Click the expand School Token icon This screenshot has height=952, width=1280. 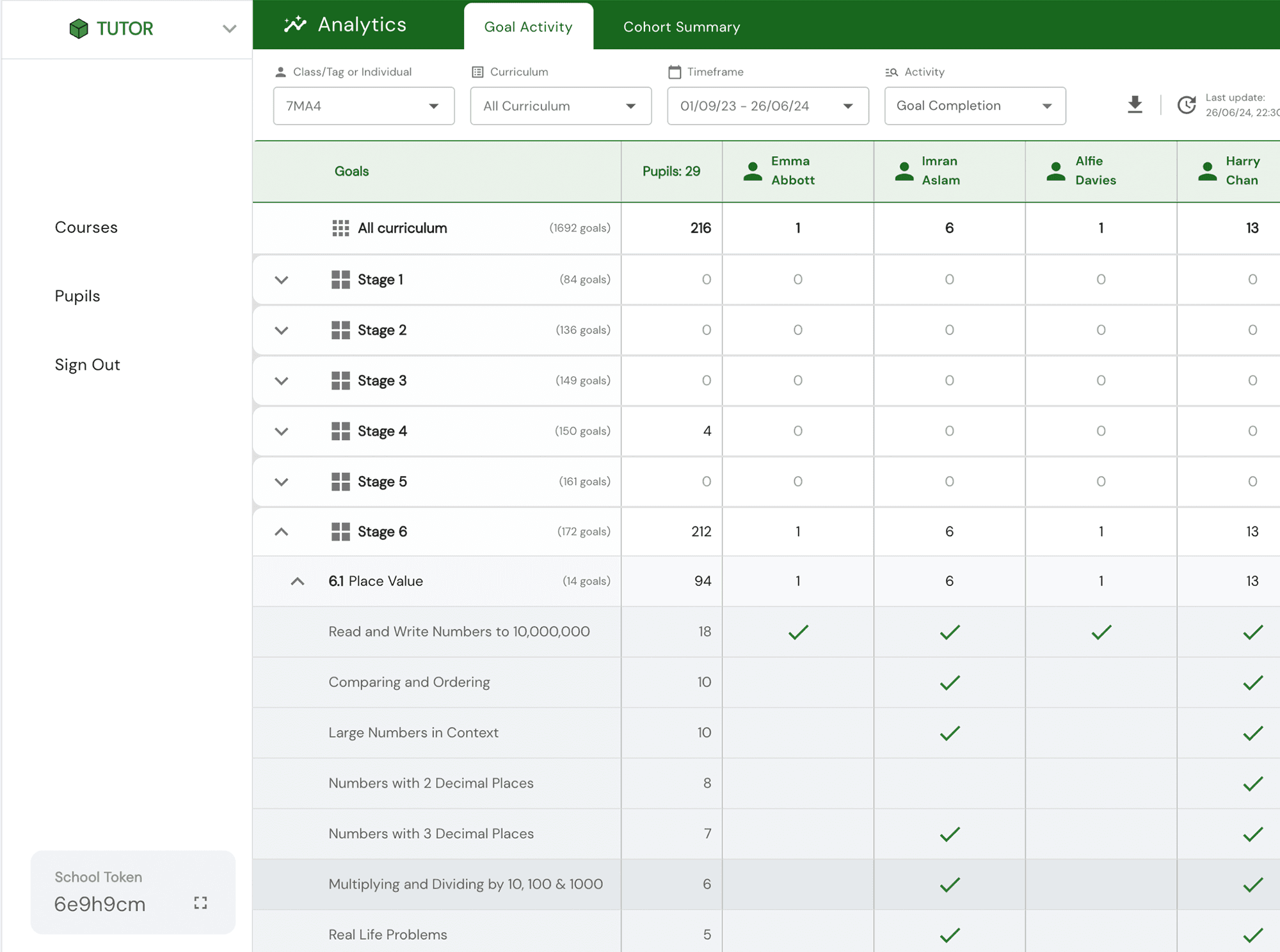click(x=200, y=903)
